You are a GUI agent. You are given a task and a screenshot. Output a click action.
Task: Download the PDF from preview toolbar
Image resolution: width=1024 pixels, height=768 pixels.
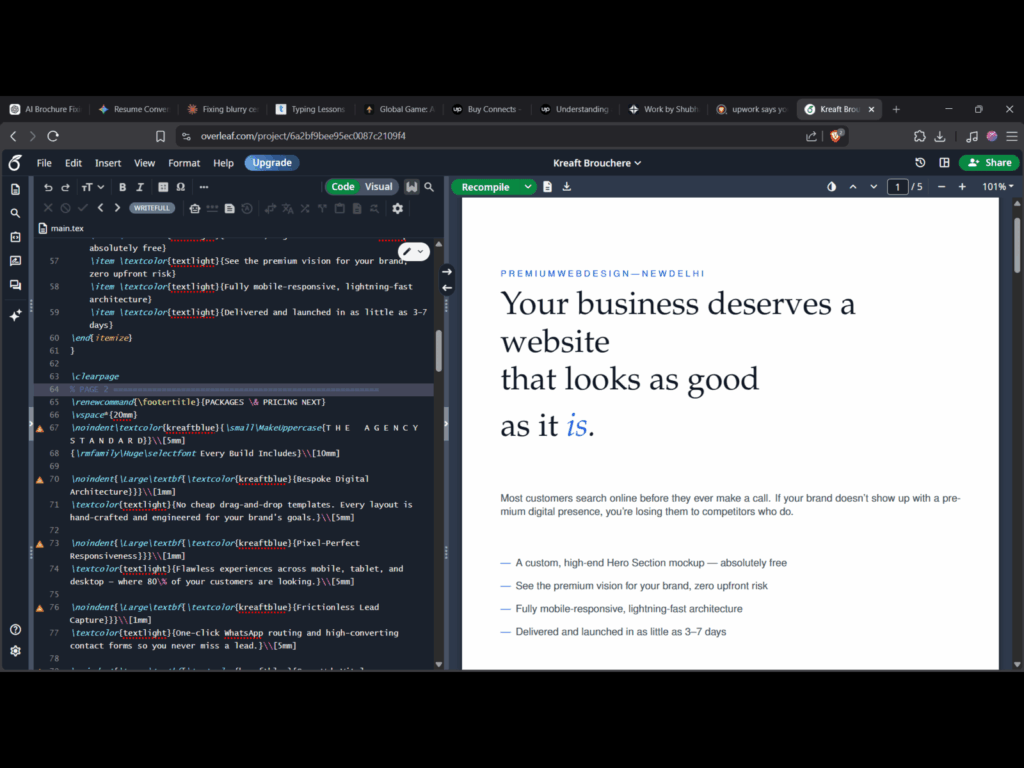tap(567, 187)
